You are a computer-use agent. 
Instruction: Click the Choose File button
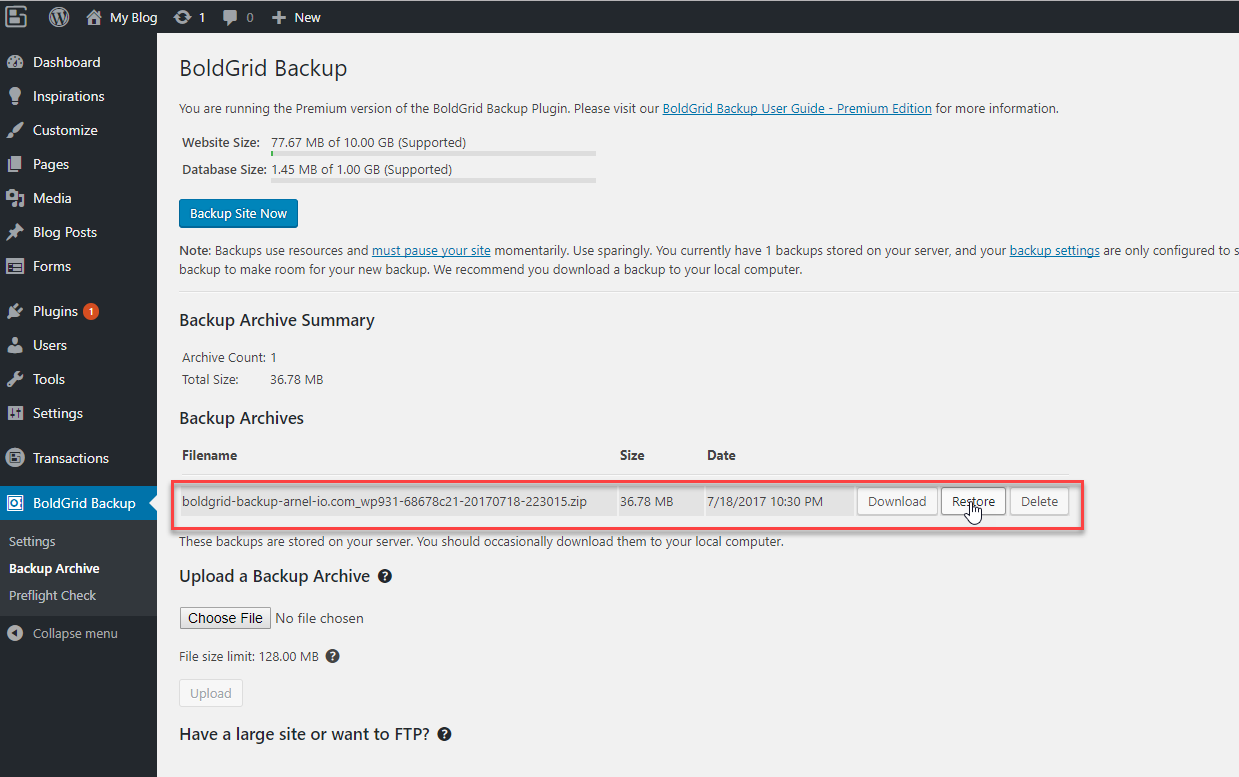(225, 618)
